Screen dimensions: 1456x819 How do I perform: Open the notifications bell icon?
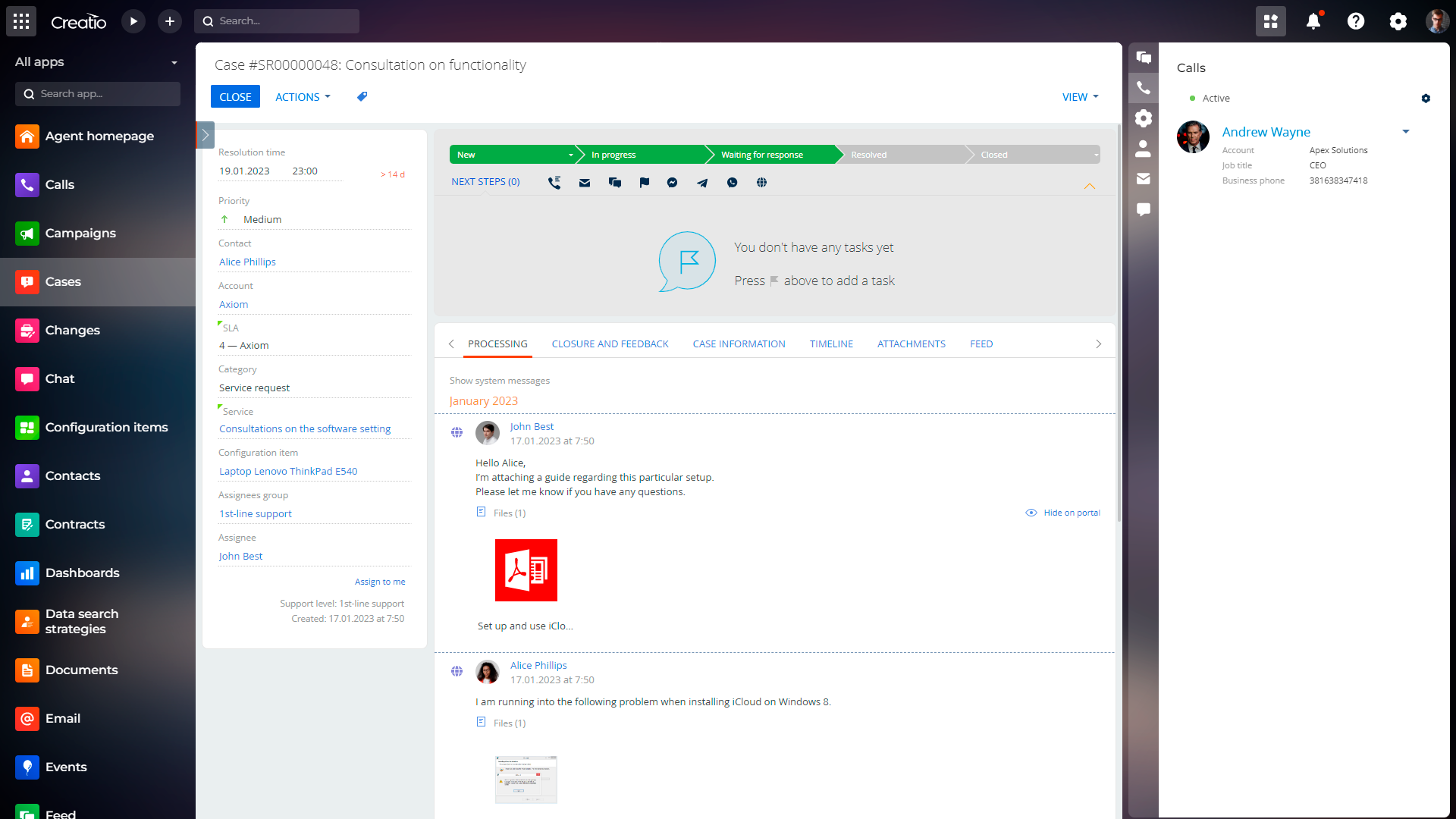click(1313, 21)
